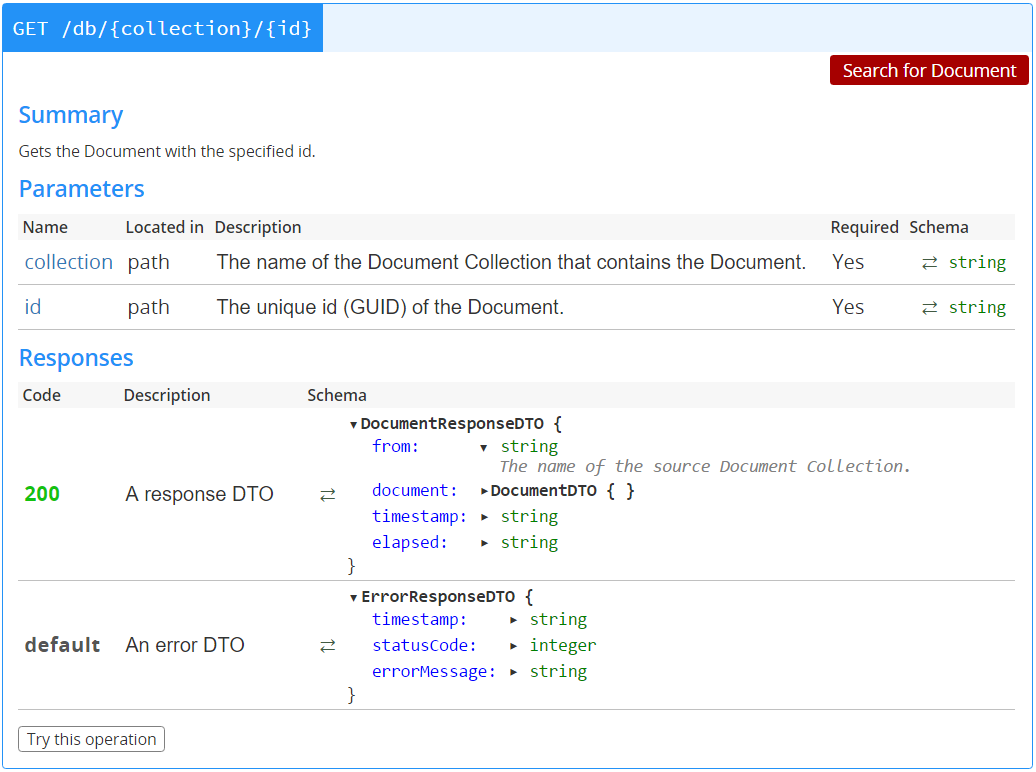Screen dimensions: 1036x772
Task: Click the Schema column header in Responses table
Action: tap(337, 395)
